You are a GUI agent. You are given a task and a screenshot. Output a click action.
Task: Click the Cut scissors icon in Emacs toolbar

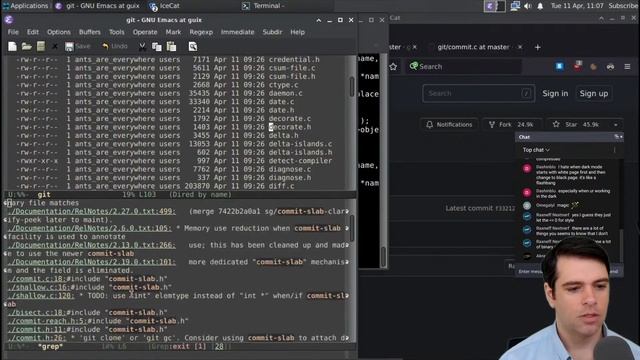click(x=142, y=47)
